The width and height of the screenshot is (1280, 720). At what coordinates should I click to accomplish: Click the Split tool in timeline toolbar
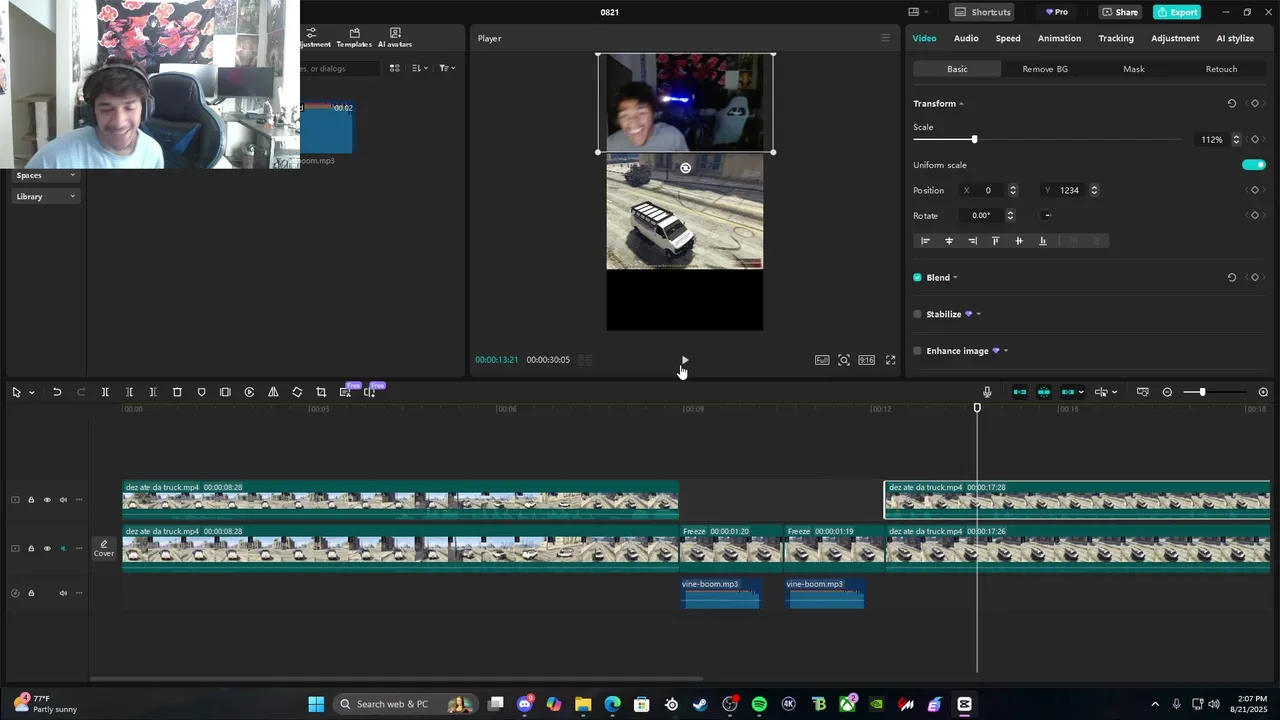pyautogui.click(x=105, y=392)
